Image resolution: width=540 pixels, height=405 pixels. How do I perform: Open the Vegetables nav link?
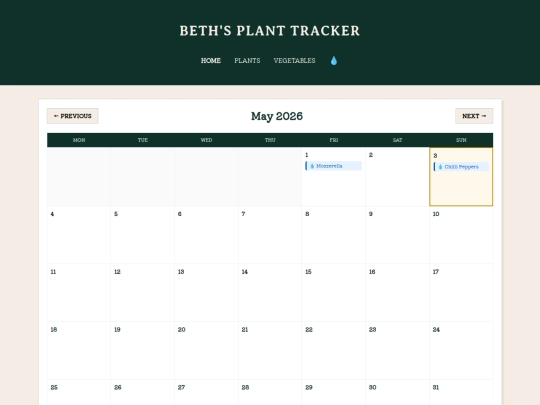pyautogui.click(x=294, y=61)
